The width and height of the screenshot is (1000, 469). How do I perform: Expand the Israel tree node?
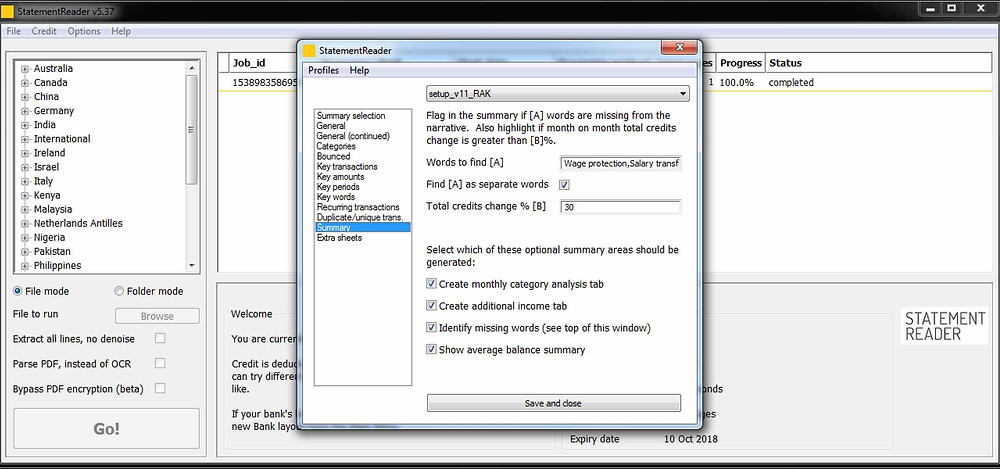coord(25,167)
